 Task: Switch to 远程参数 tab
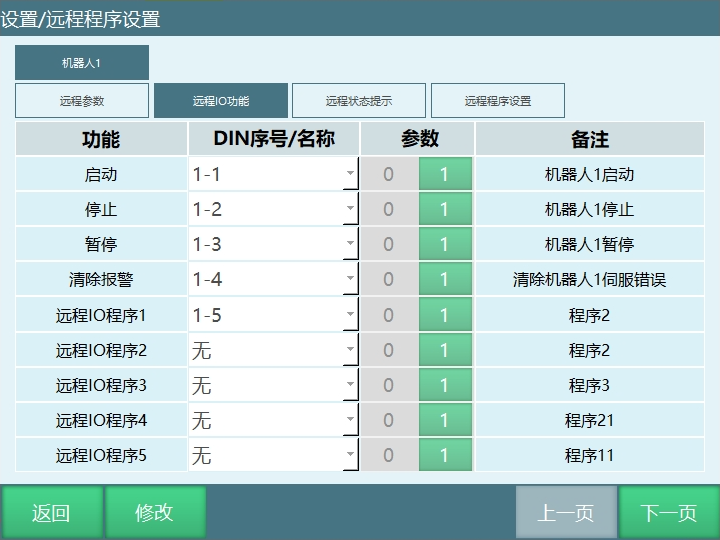82,101
